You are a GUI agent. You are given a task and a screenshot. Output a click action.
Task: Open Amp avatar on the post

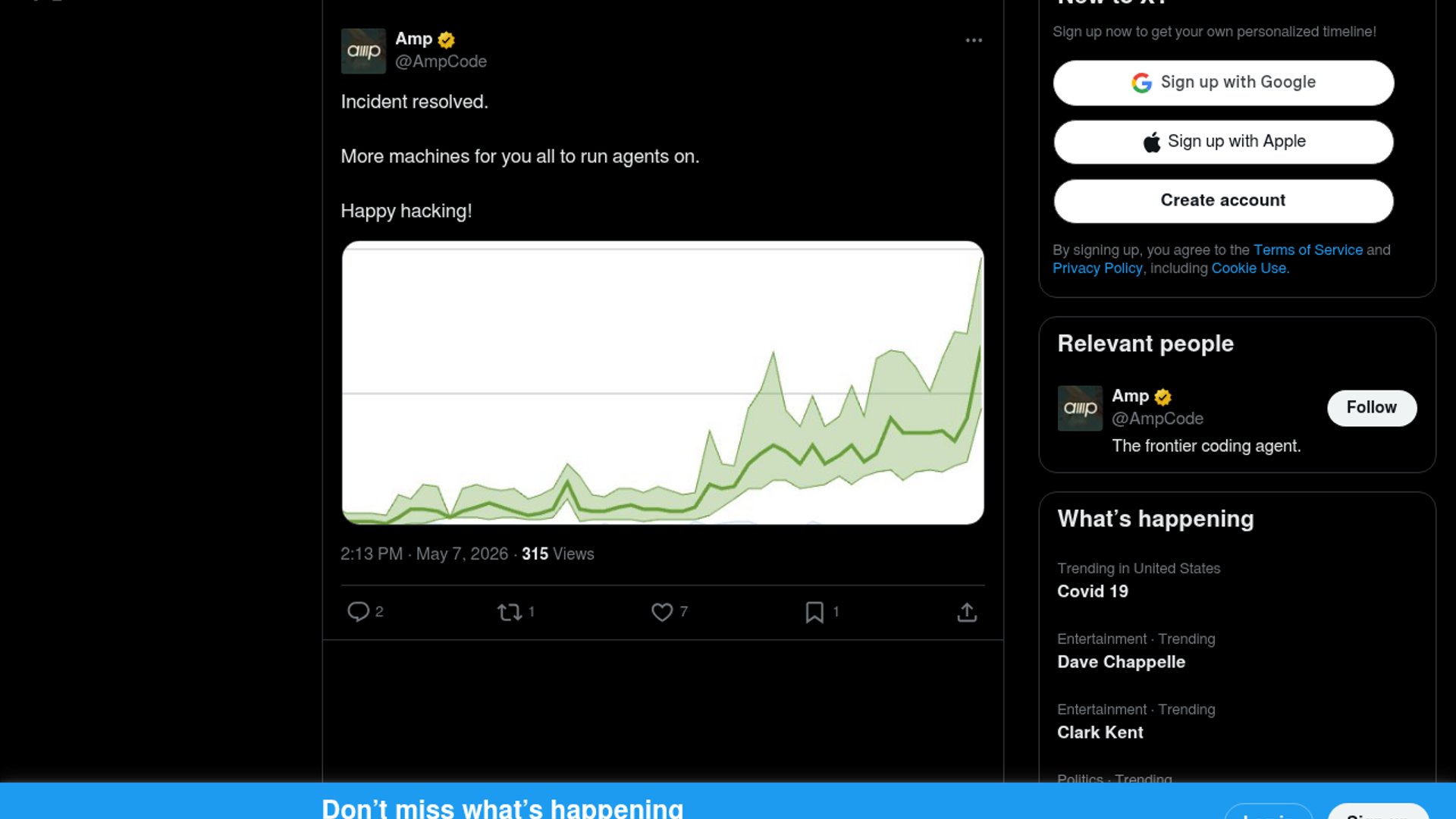[x=363, y=51]
